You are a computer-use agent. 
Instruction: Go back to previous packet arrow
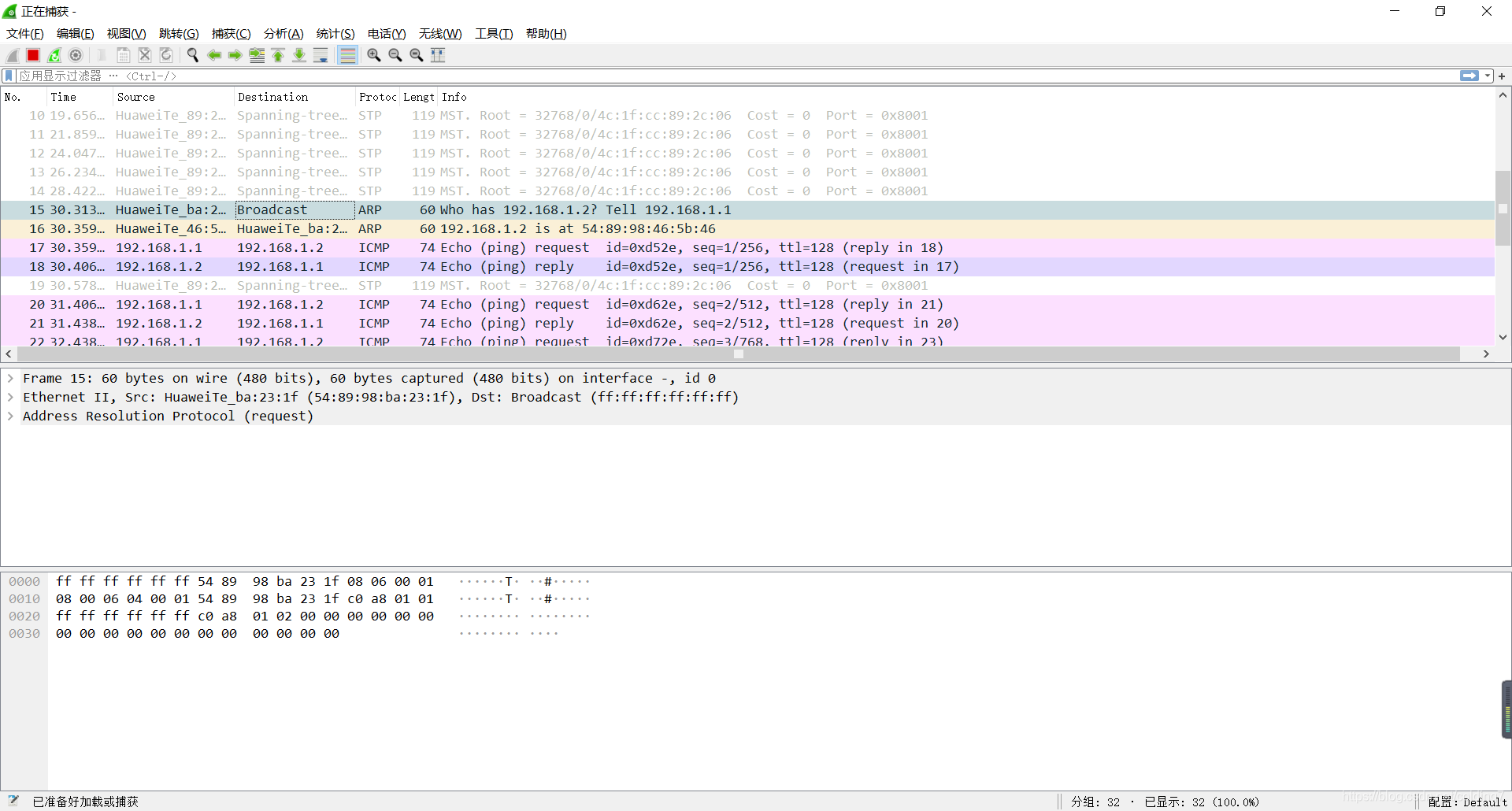click(x=214, y=55)
